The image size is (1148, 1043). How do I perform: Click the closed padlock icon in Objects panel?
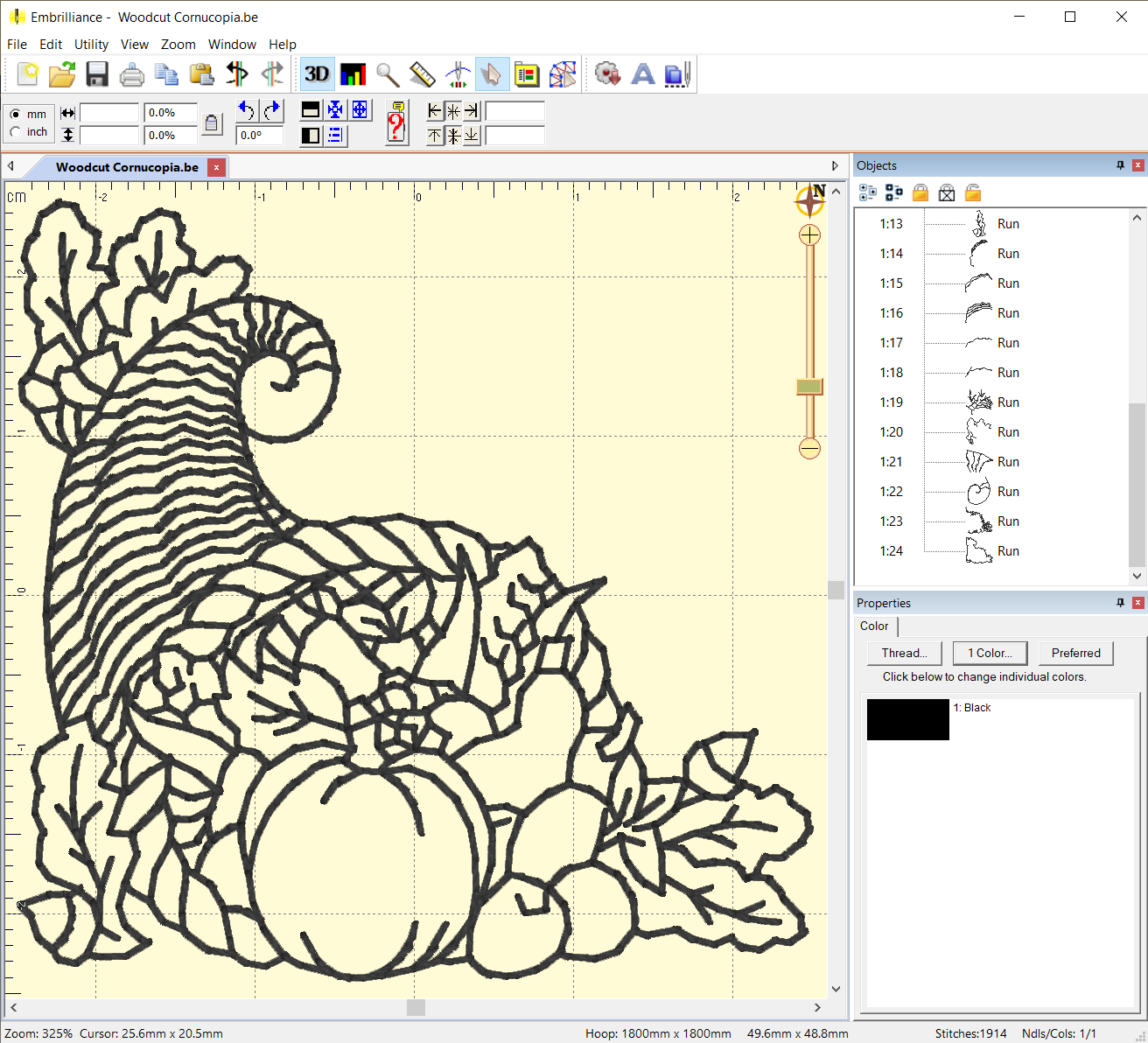click(920, 192)
